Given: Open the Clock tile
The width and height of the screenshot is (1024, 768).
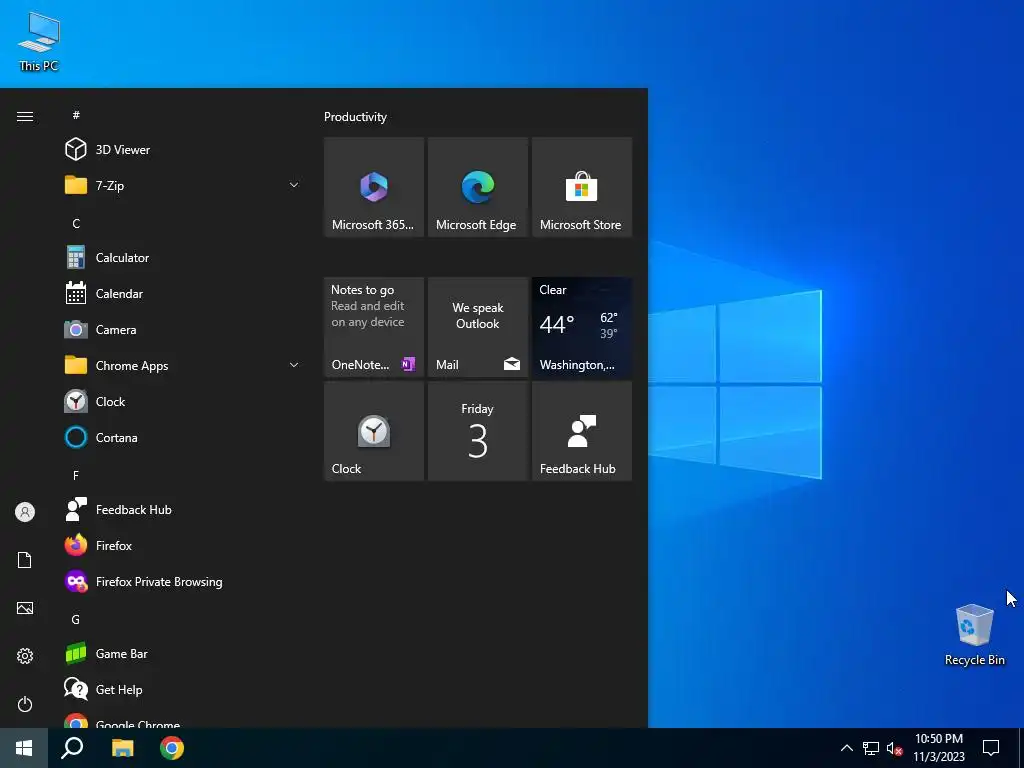Looking at the screenshot, I should point(374,431).
